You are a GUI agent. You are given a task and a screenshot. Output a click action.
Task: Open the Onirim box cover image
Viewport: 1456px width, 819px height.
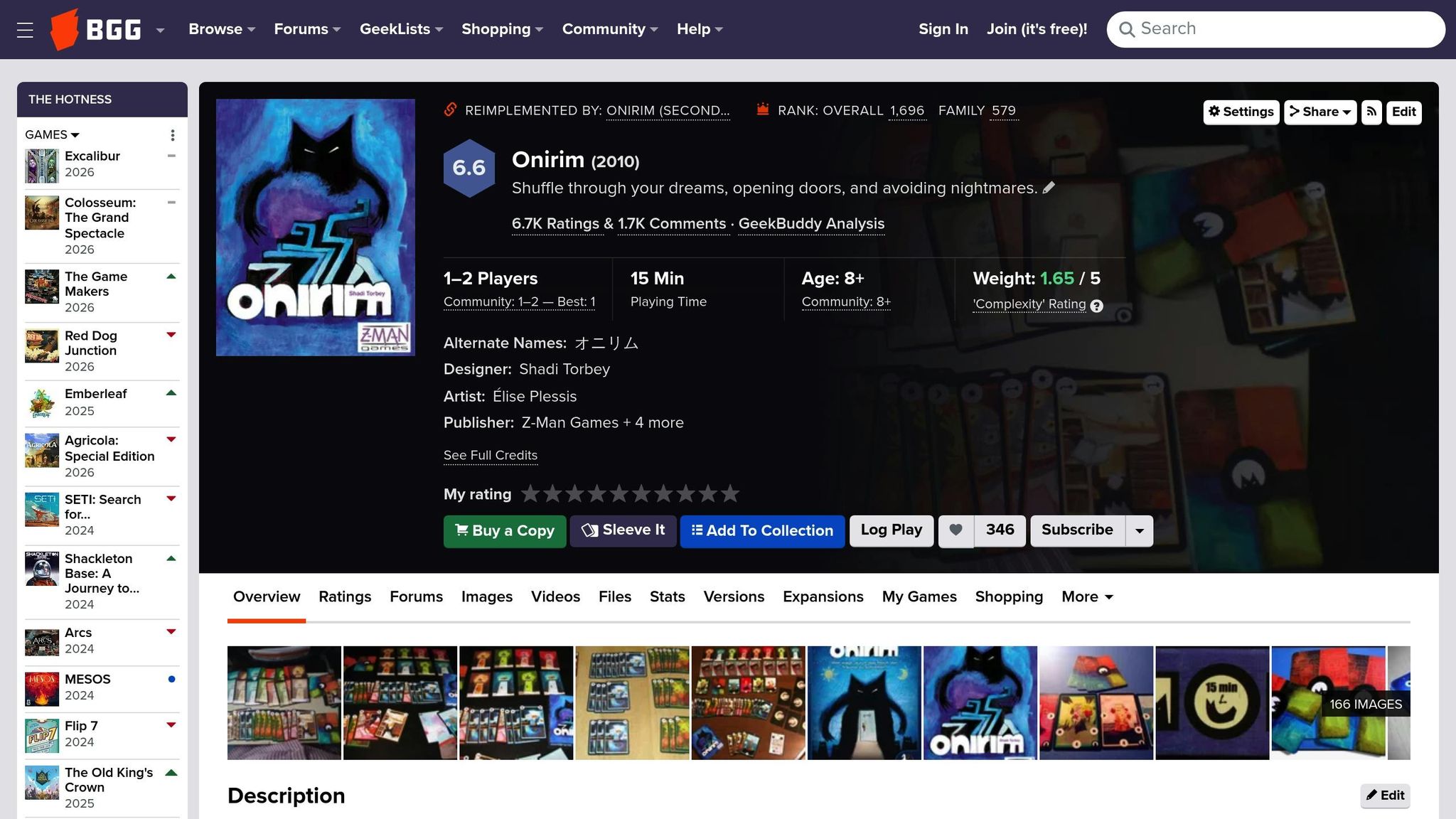316,227
